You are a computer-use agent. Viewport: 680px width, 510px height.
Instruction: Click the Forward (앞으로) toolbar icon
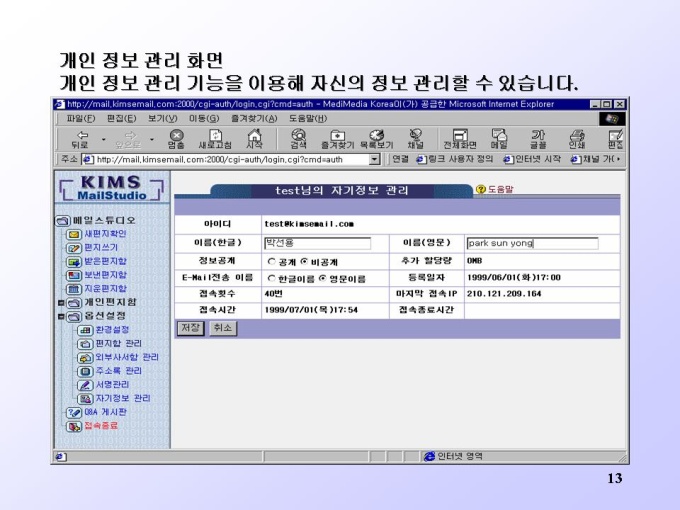(128, 139)
